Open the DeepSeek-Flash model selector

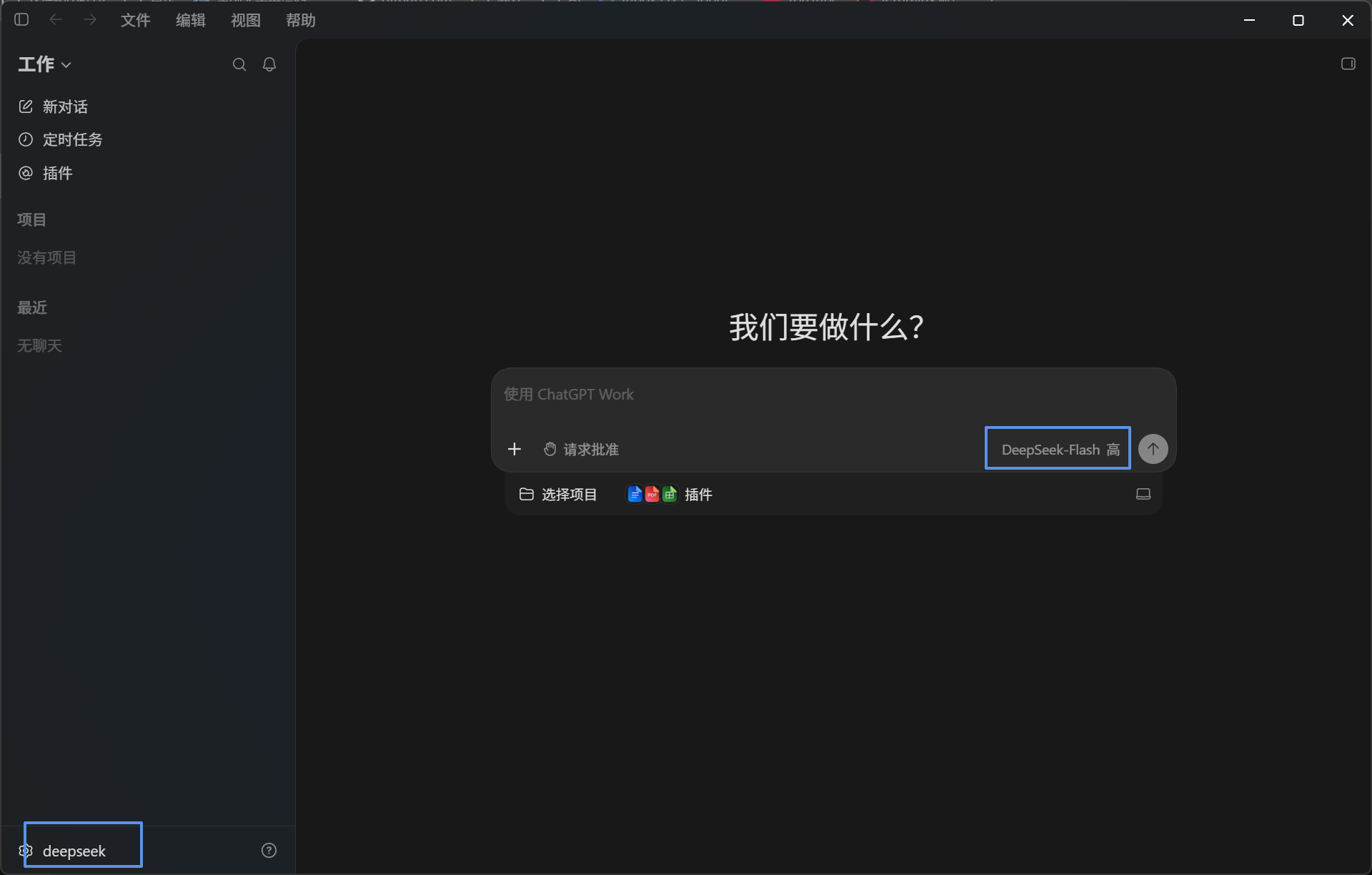point(1060,449)
